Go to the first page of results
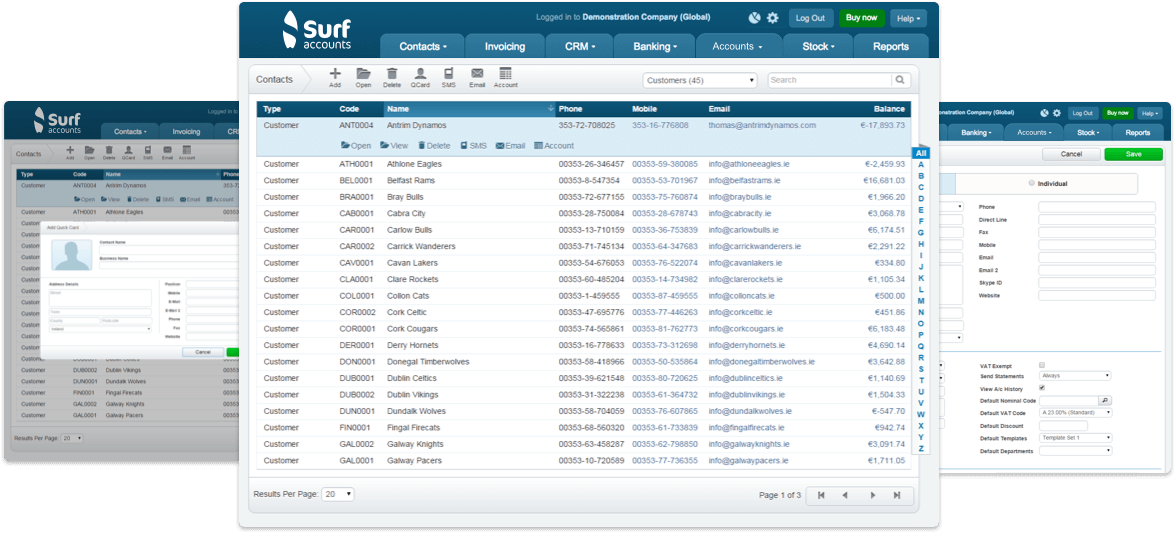 click(821, 496)
